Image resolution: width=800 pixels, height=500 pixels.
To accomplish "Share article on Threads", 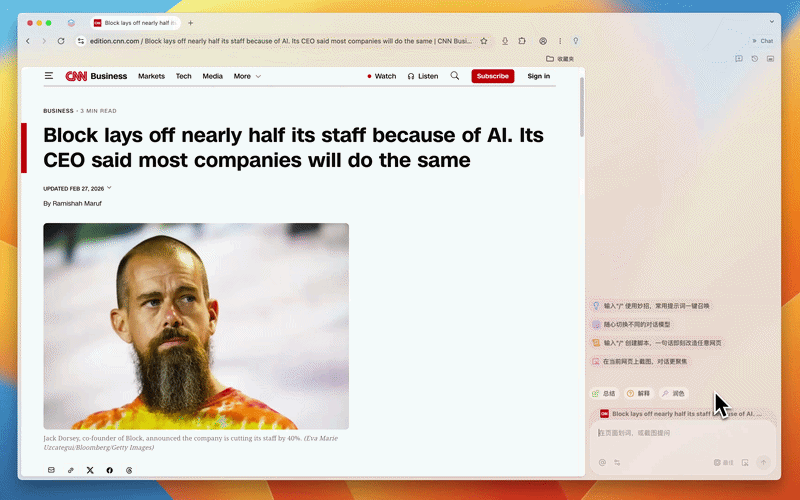I will 128,470.
